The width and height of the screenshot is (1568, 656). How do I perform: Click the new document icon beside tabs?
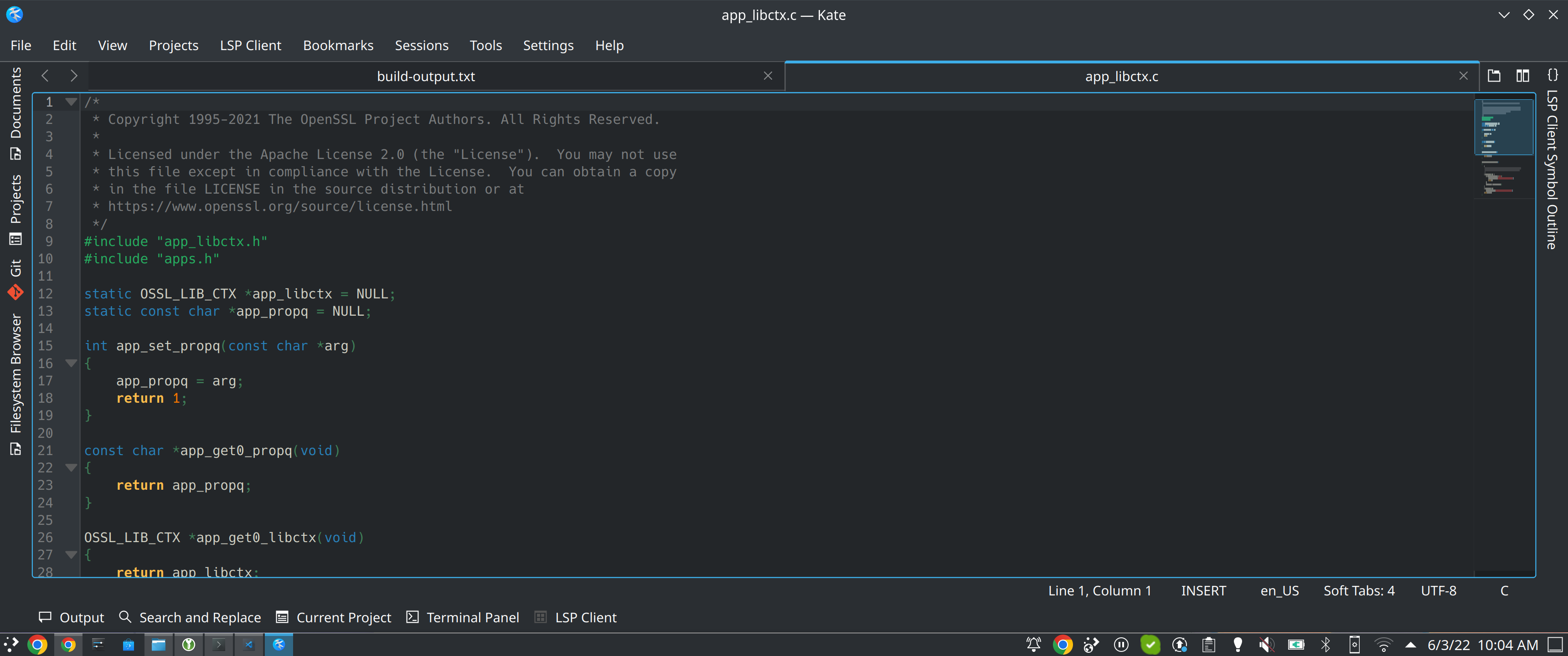point(1493,76)
